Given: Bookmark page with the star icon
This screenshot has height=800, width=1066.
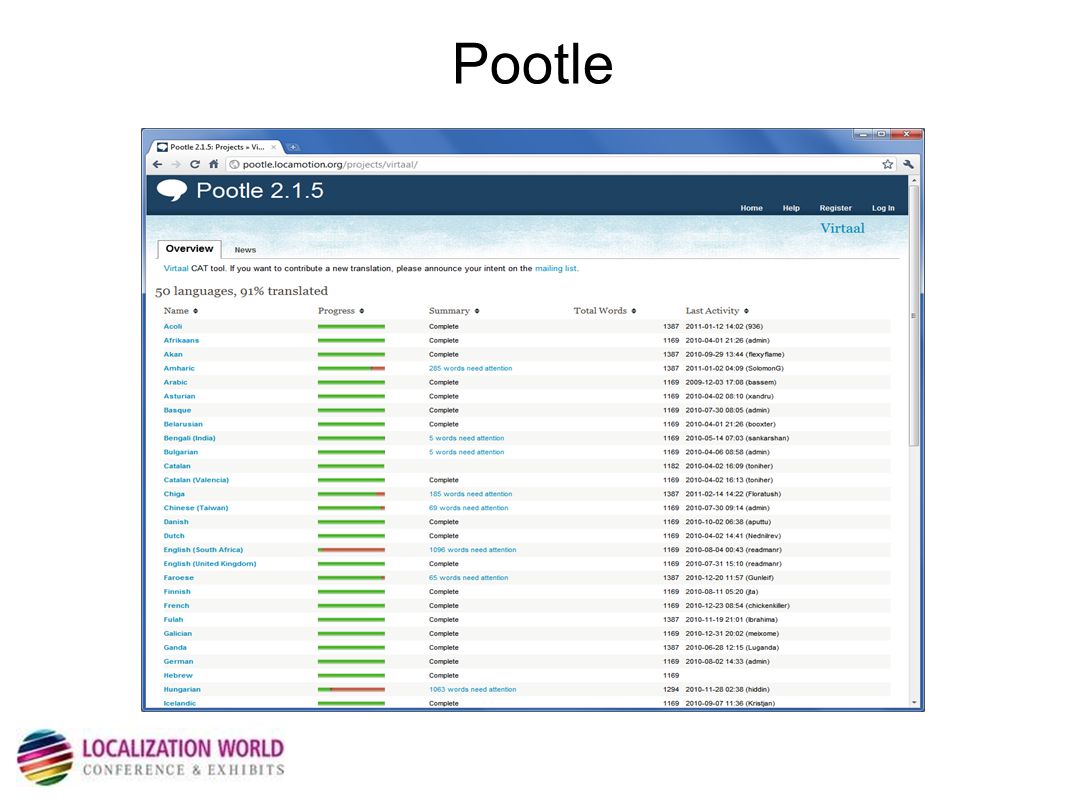Looking at the screenshot, I should coord(887,164).
